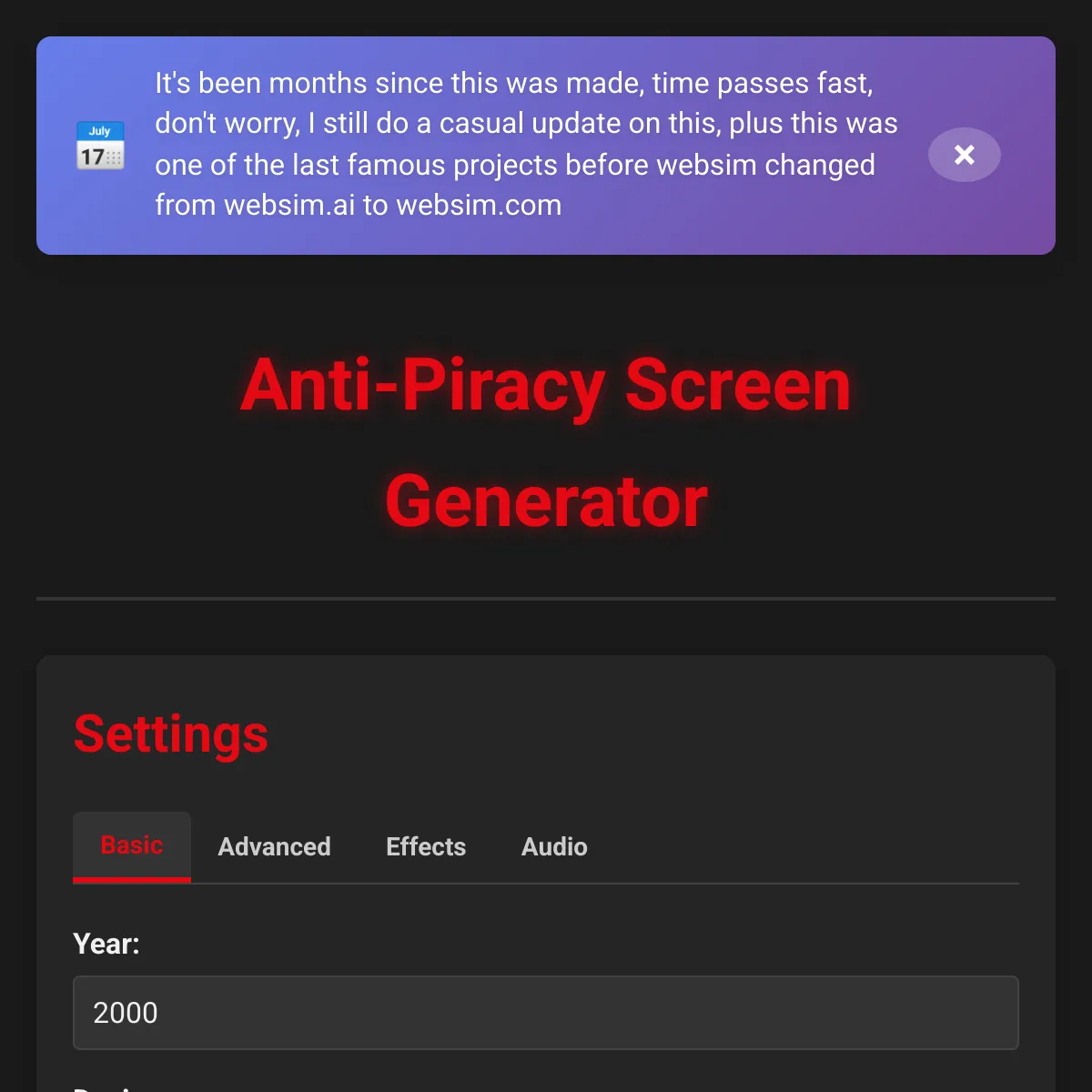Screen dimensions: 1092x1092
Task: Click the websim.com text in the banner
Action: pos(479,206)
